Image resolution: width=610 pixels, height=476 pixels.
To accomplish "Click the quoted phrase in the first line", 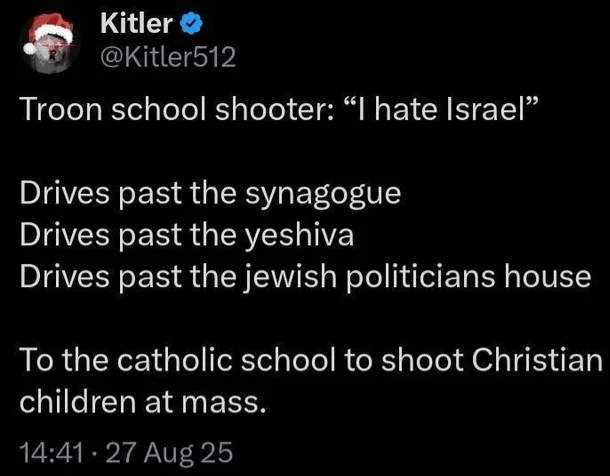I will pyautogui.click(x=439, y=109).
